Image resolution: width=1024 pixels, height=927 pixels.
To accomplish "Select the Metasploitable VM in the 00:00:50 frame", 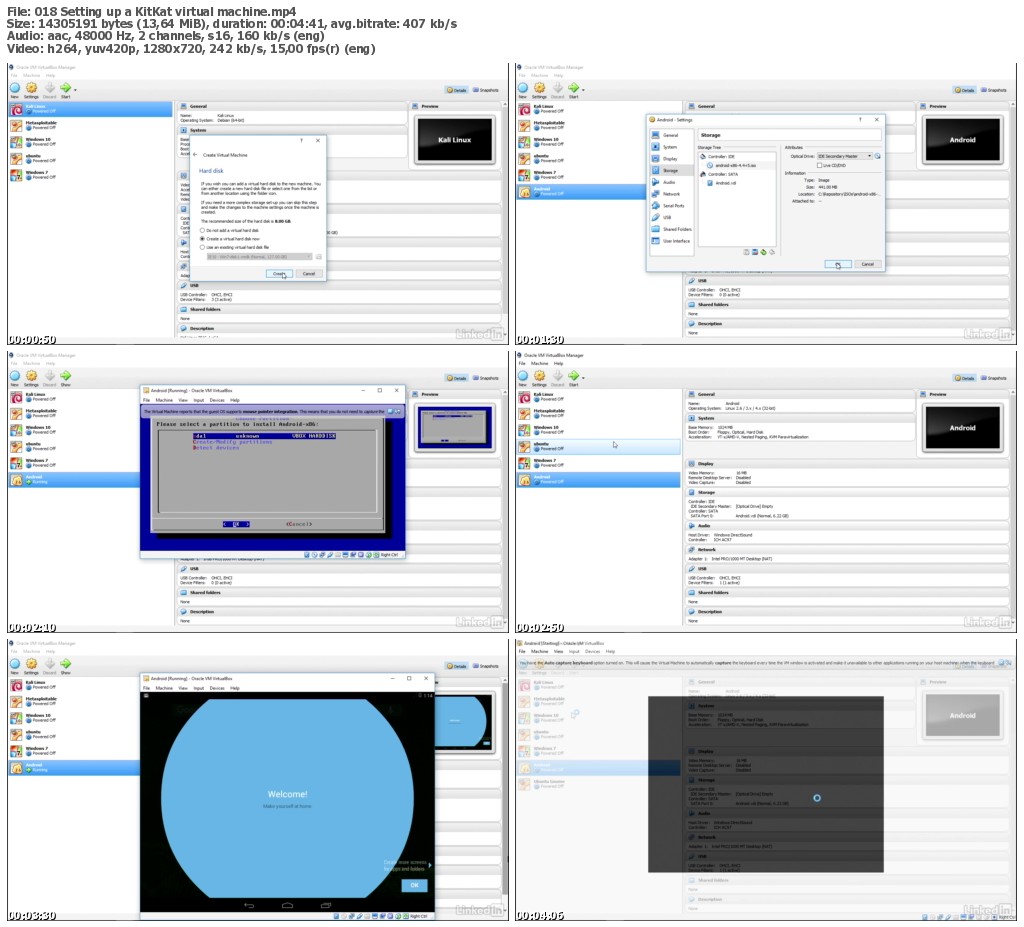I will click(91, 125).
